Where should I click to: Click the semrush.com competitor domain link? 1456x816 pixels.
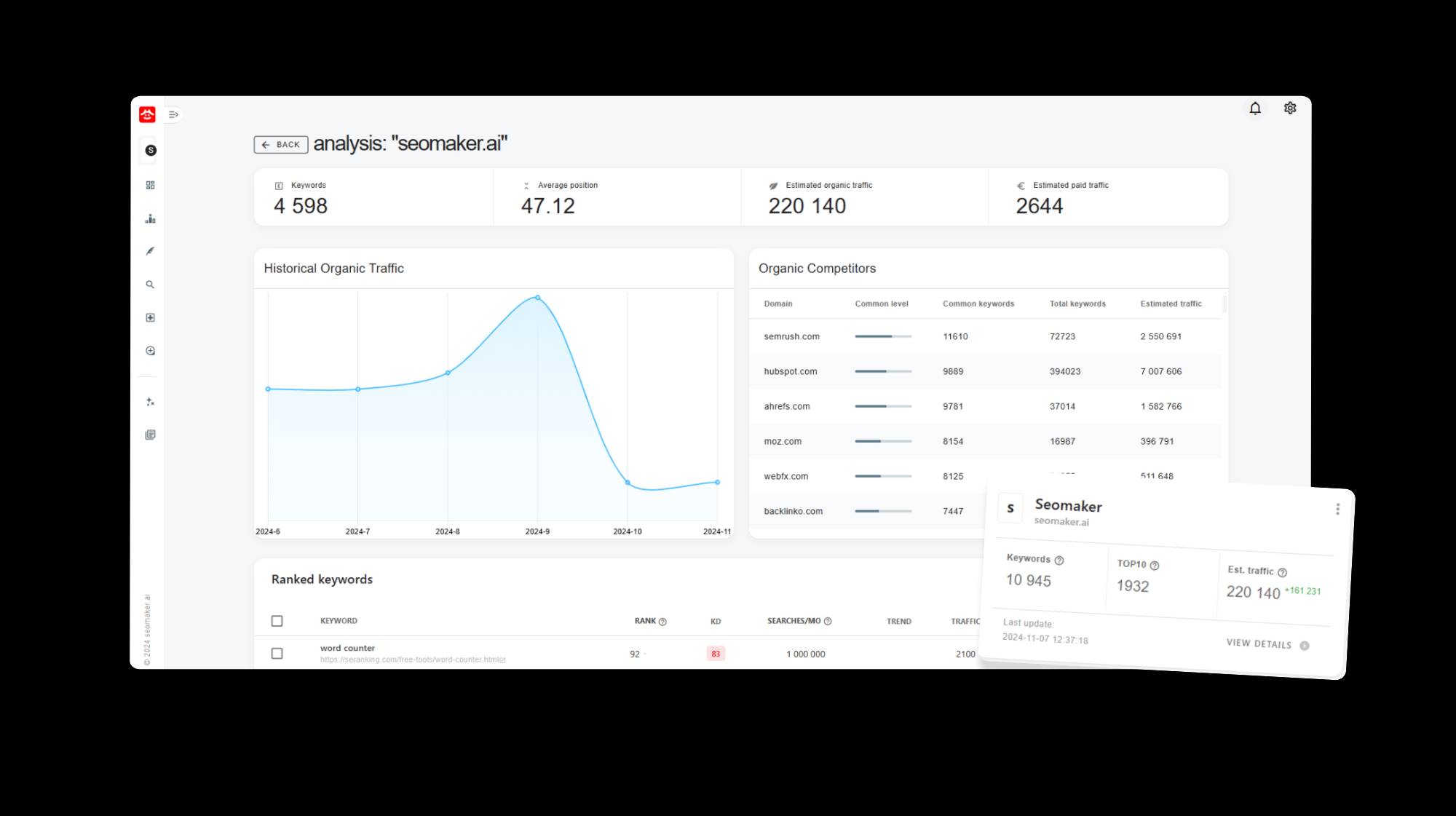click(x=791, y=336)
